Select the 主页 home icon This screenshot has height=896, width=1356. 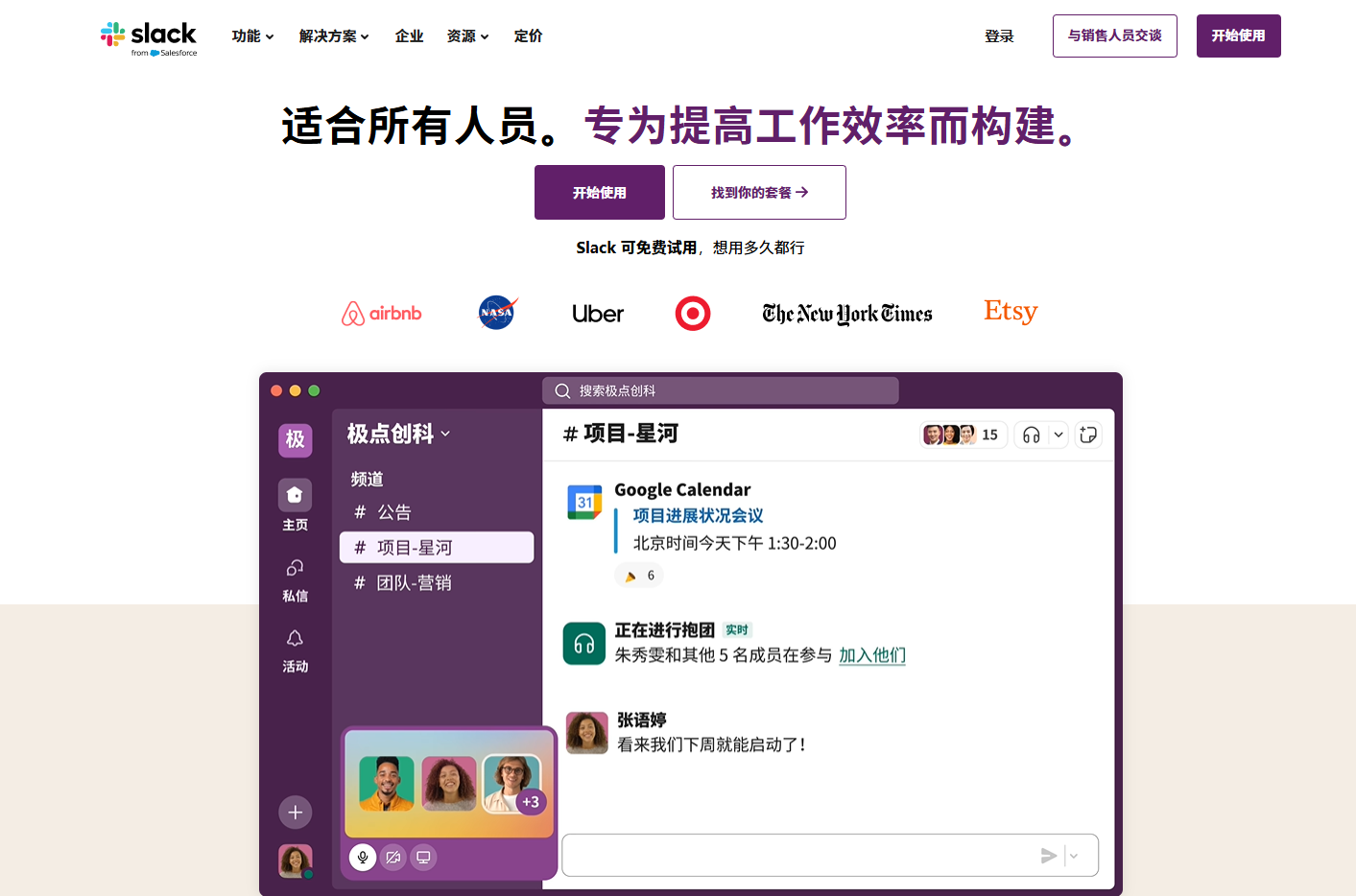click(295, 496)
